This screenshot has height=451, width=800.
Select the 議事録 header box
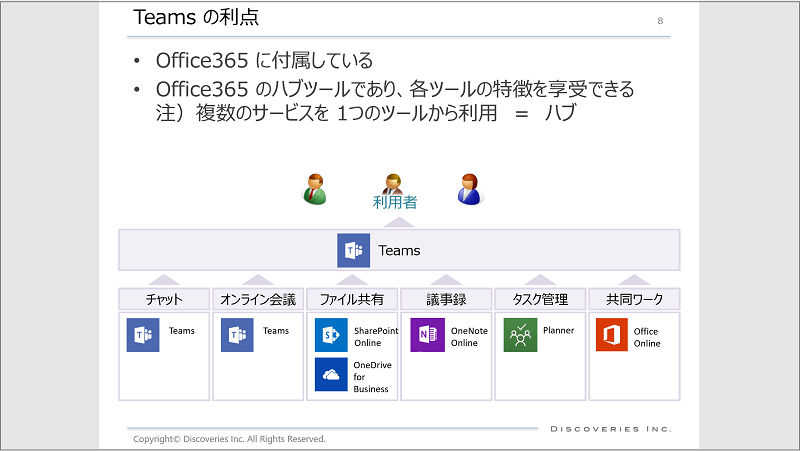point(446,299)
